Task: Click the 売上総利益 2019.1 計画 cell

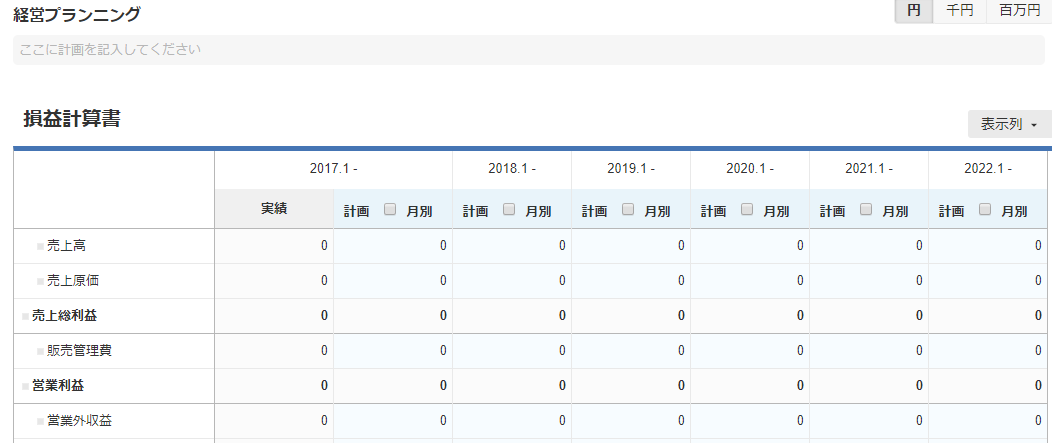Action: pyautogui.click(x=631, y=315)
